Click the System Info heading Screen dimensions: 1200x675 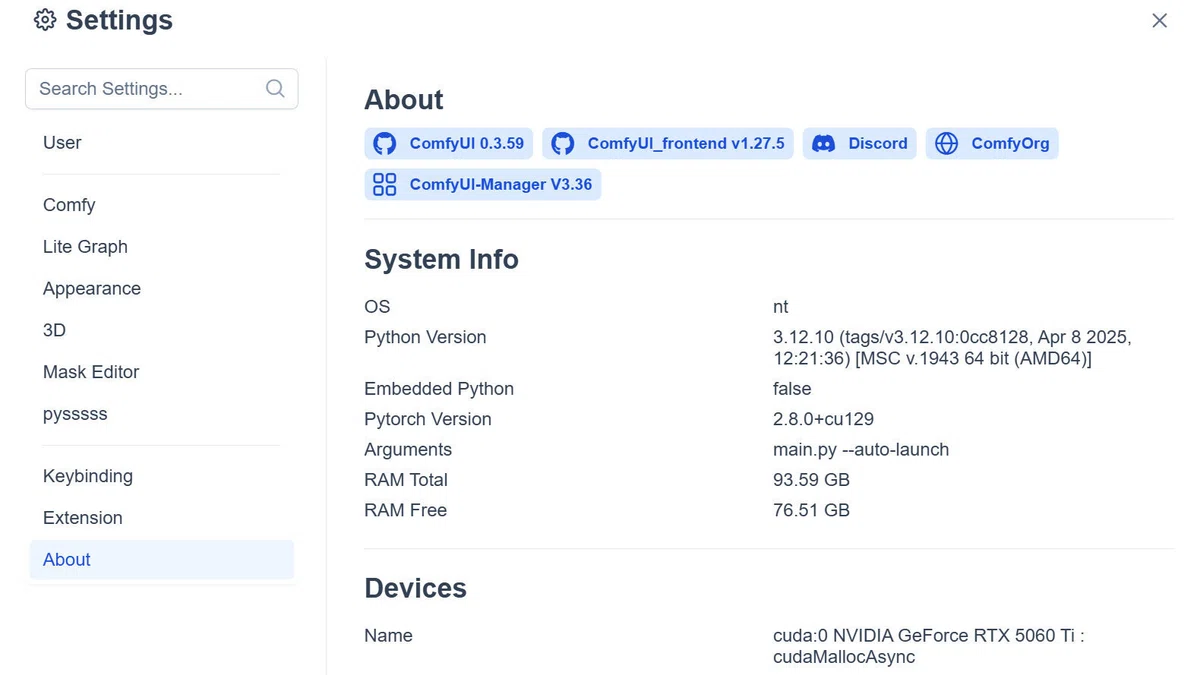[441, 260]
